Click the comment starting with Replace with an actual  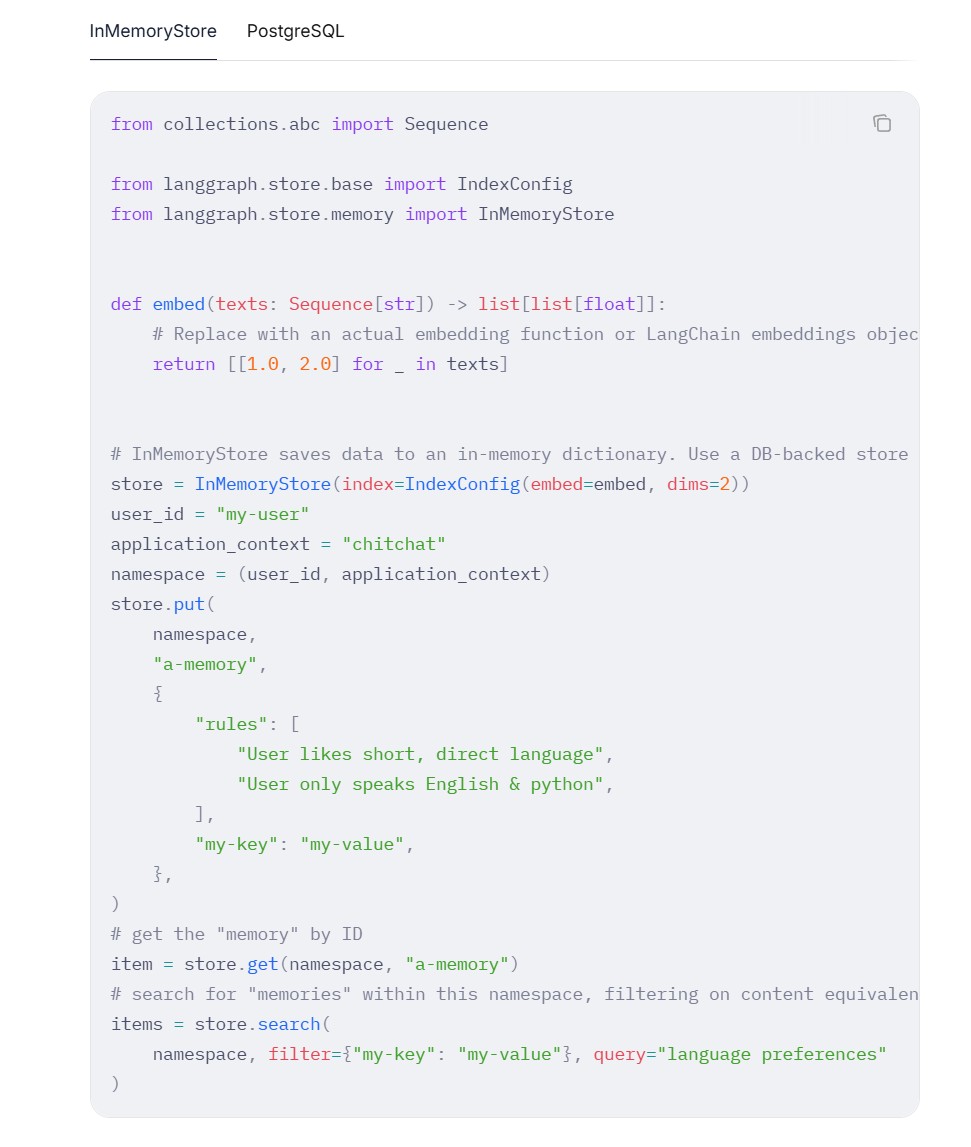(535, 334)
